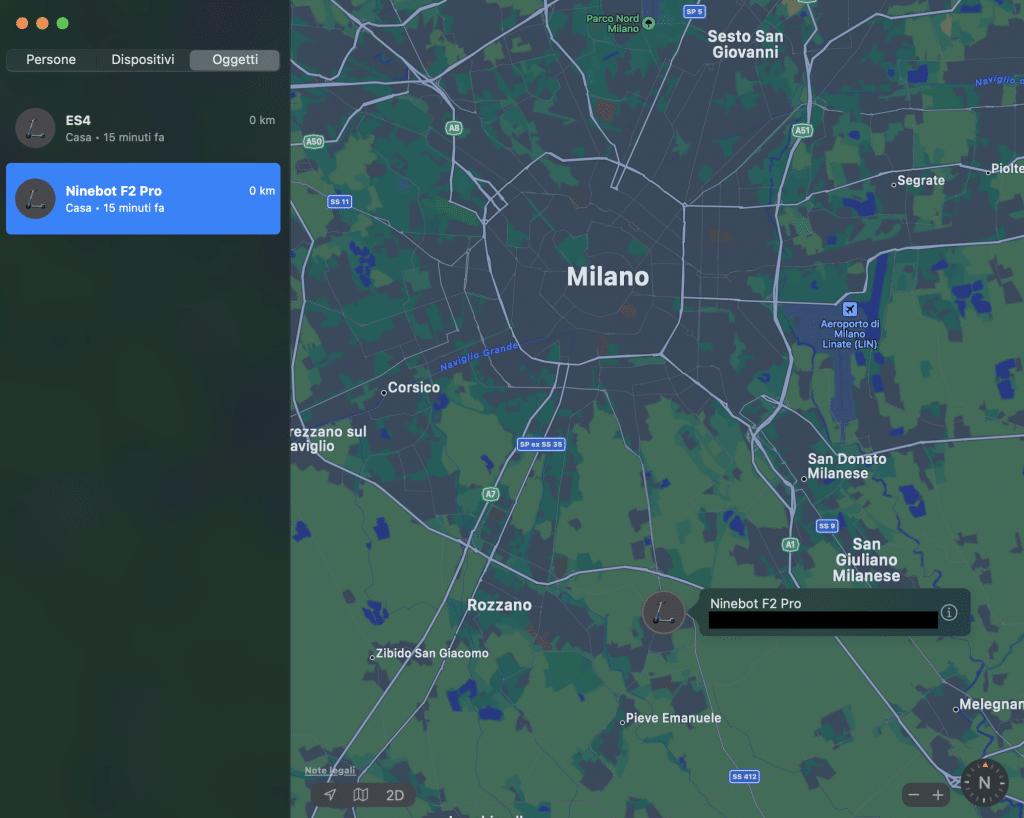Click the Pieve Emanuele label

(x=673, y=718)
